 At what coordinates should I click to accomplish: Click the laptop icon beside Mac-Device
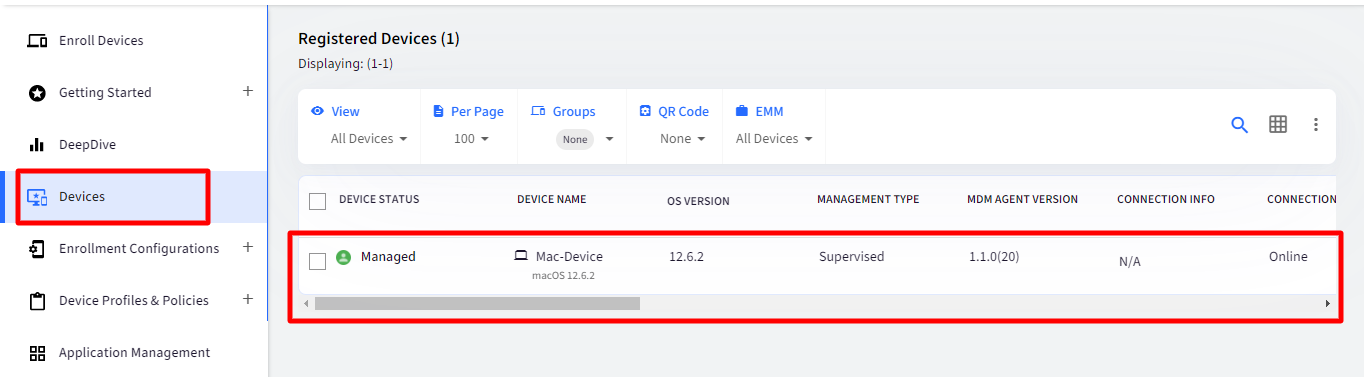tap(521, 257)
